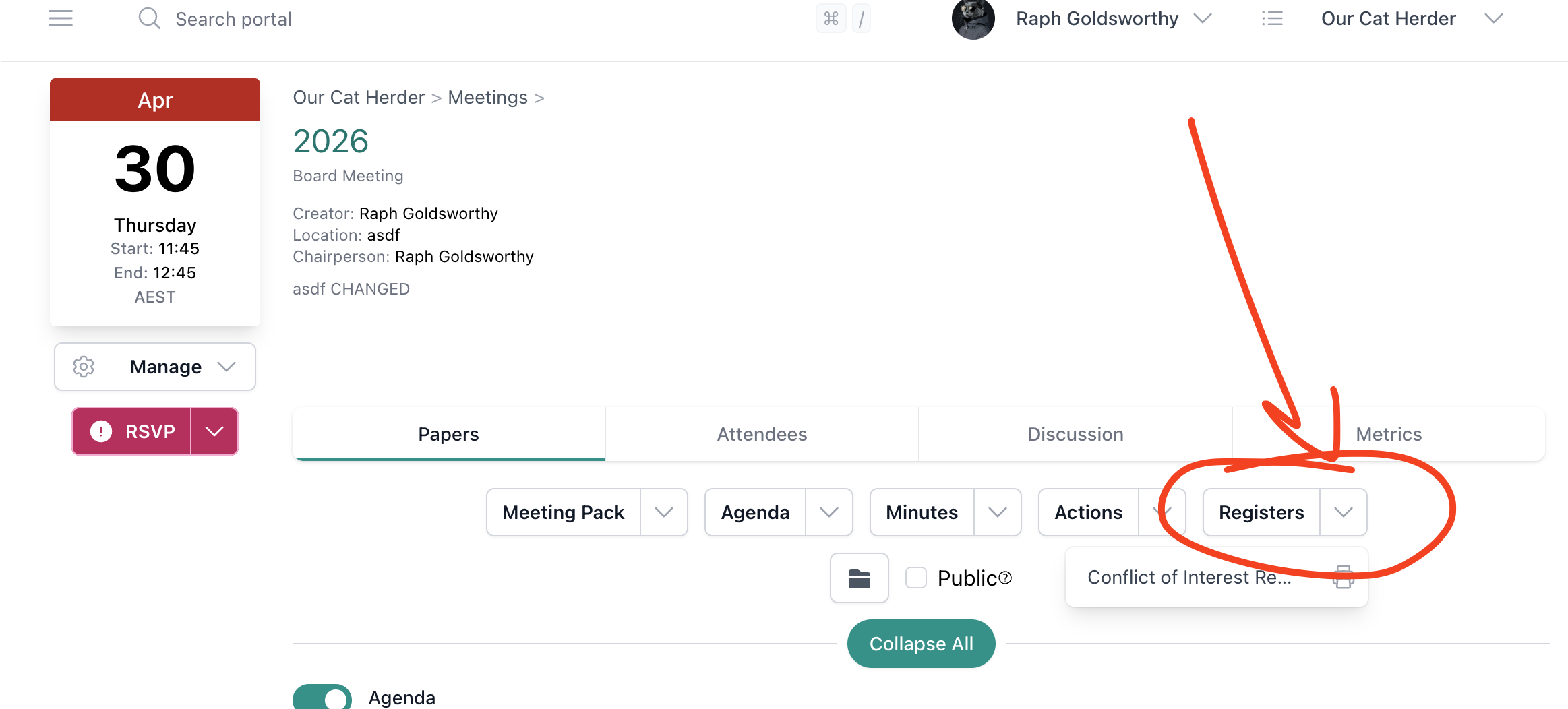Click the gear icon on the Manage button
The image size is (1568, 709).
[x=83, y=366]
